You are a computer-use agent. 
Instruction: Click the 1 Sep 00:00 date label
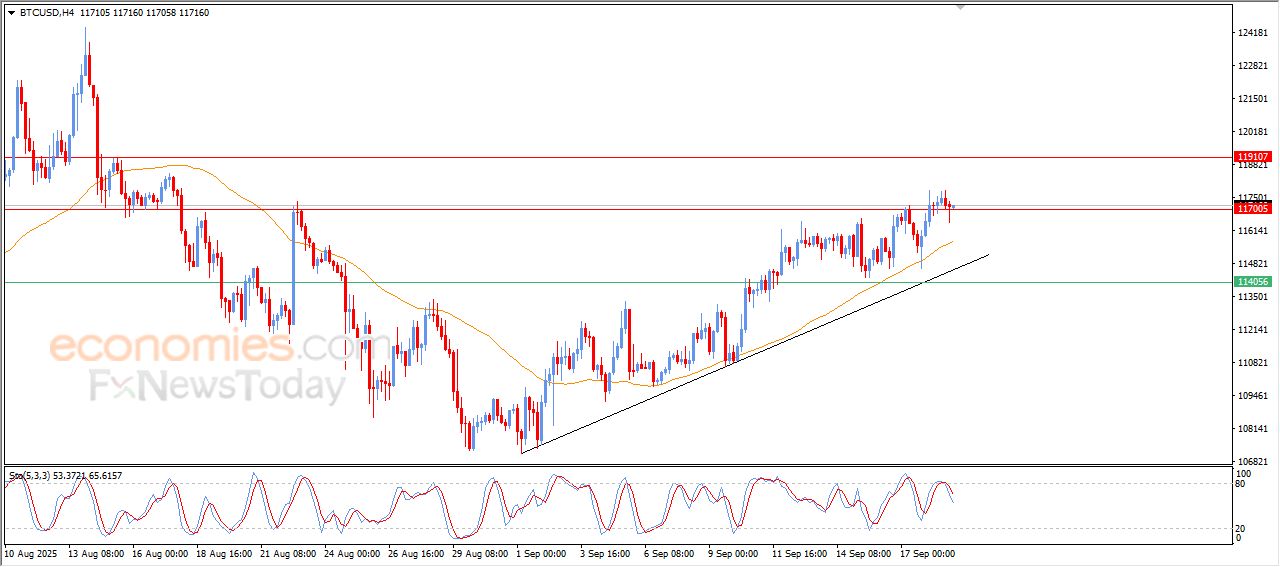coord(542,553)
